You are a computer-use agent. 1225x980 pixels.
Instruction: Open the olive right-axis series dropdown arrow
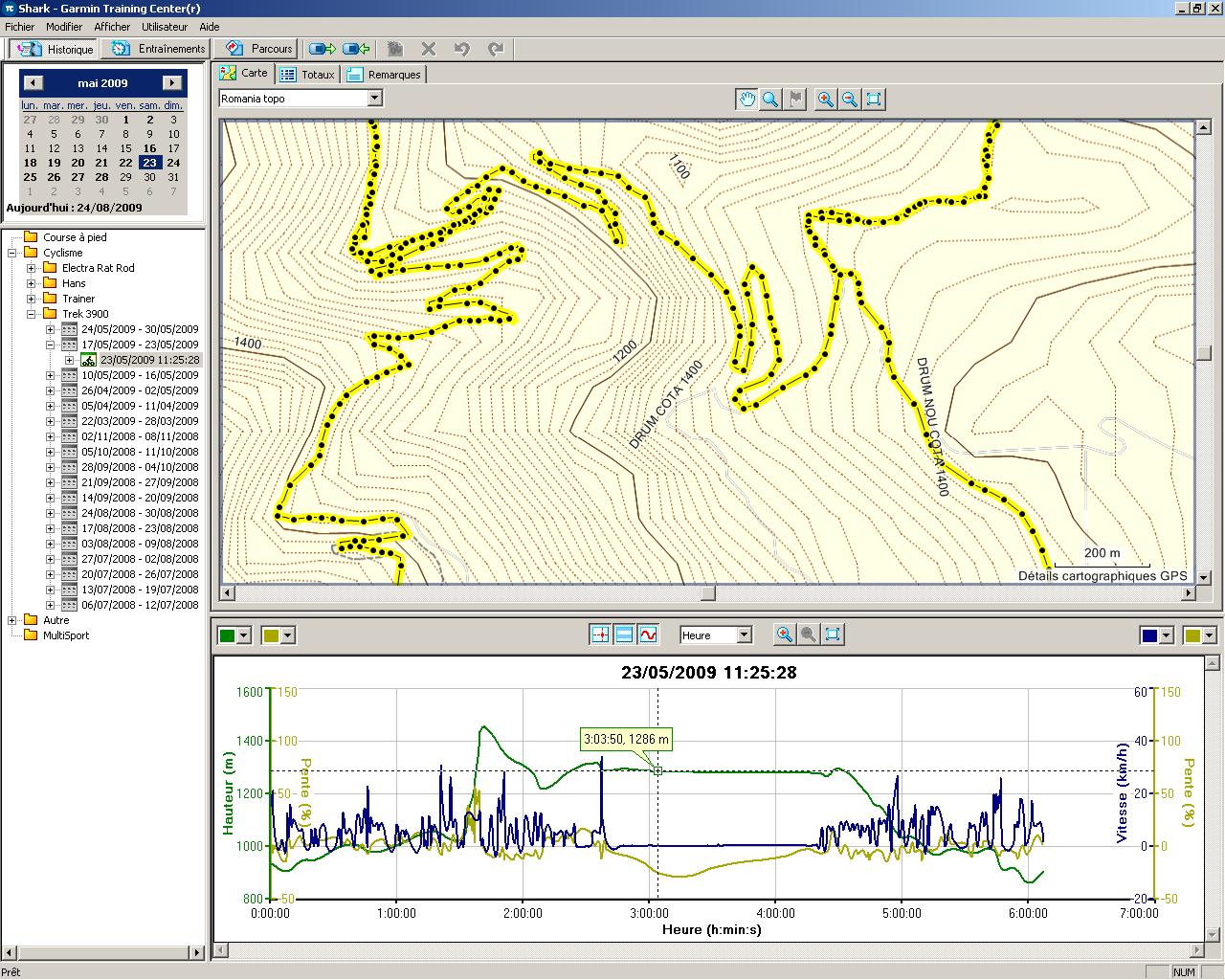1209,635
